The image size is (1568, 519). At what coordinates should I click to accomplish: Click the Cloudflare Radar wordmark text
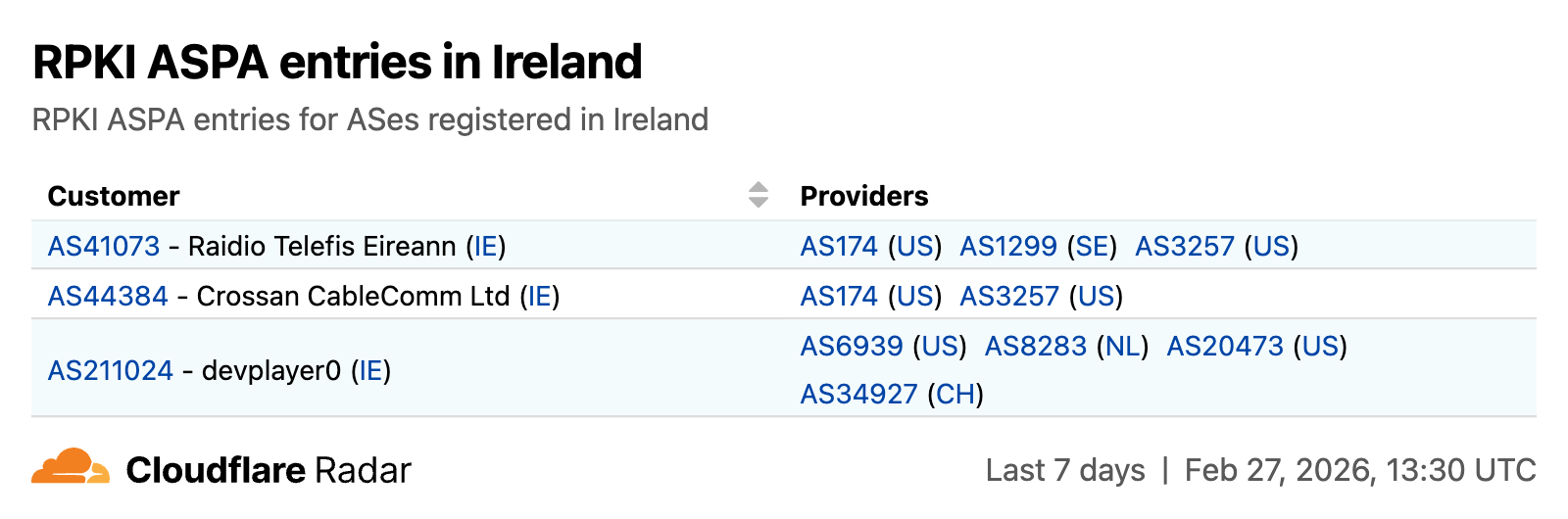[269, 470]
